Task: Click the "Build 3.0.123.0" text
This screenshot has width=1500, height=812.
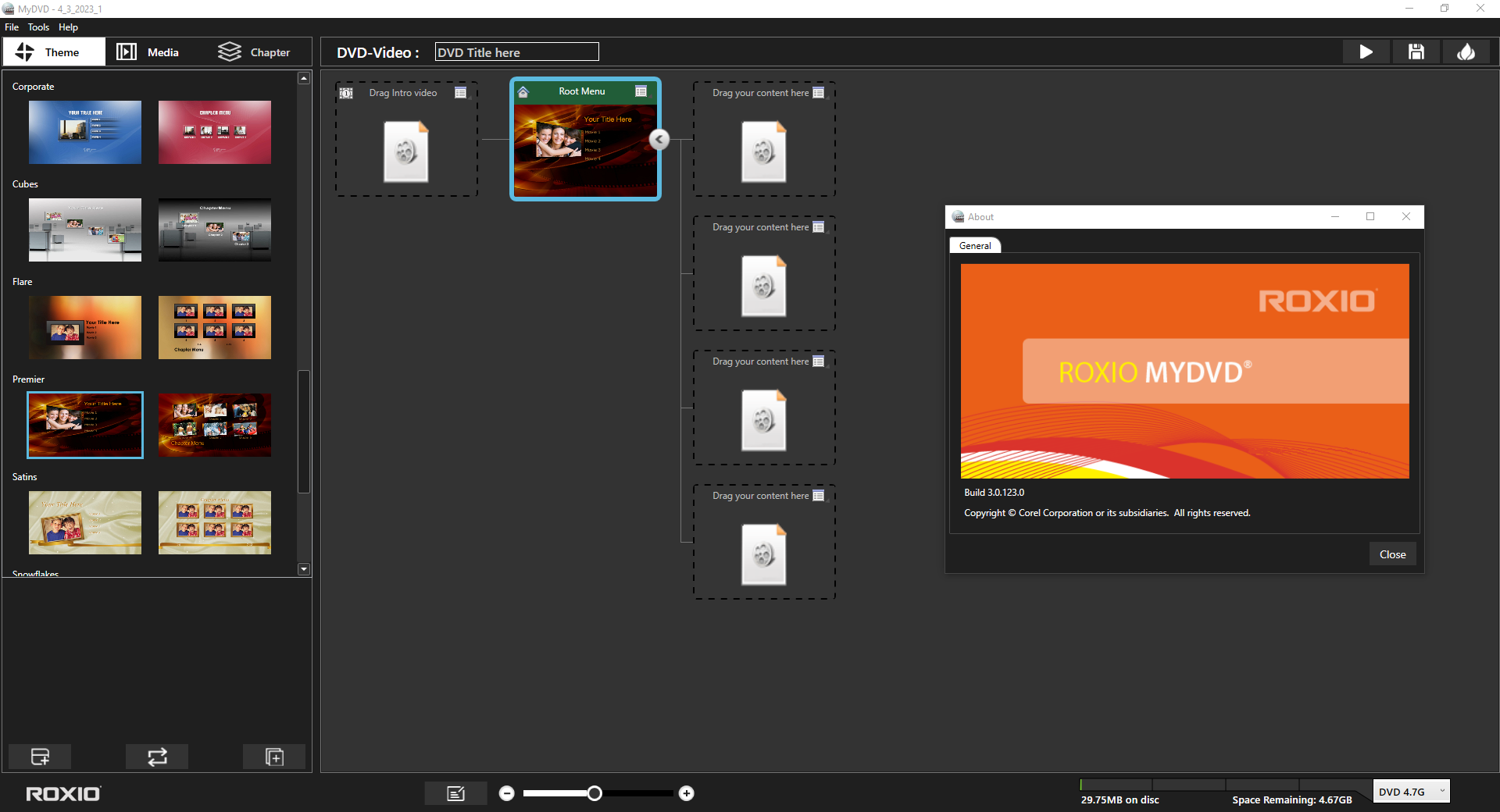Action: 994,493
